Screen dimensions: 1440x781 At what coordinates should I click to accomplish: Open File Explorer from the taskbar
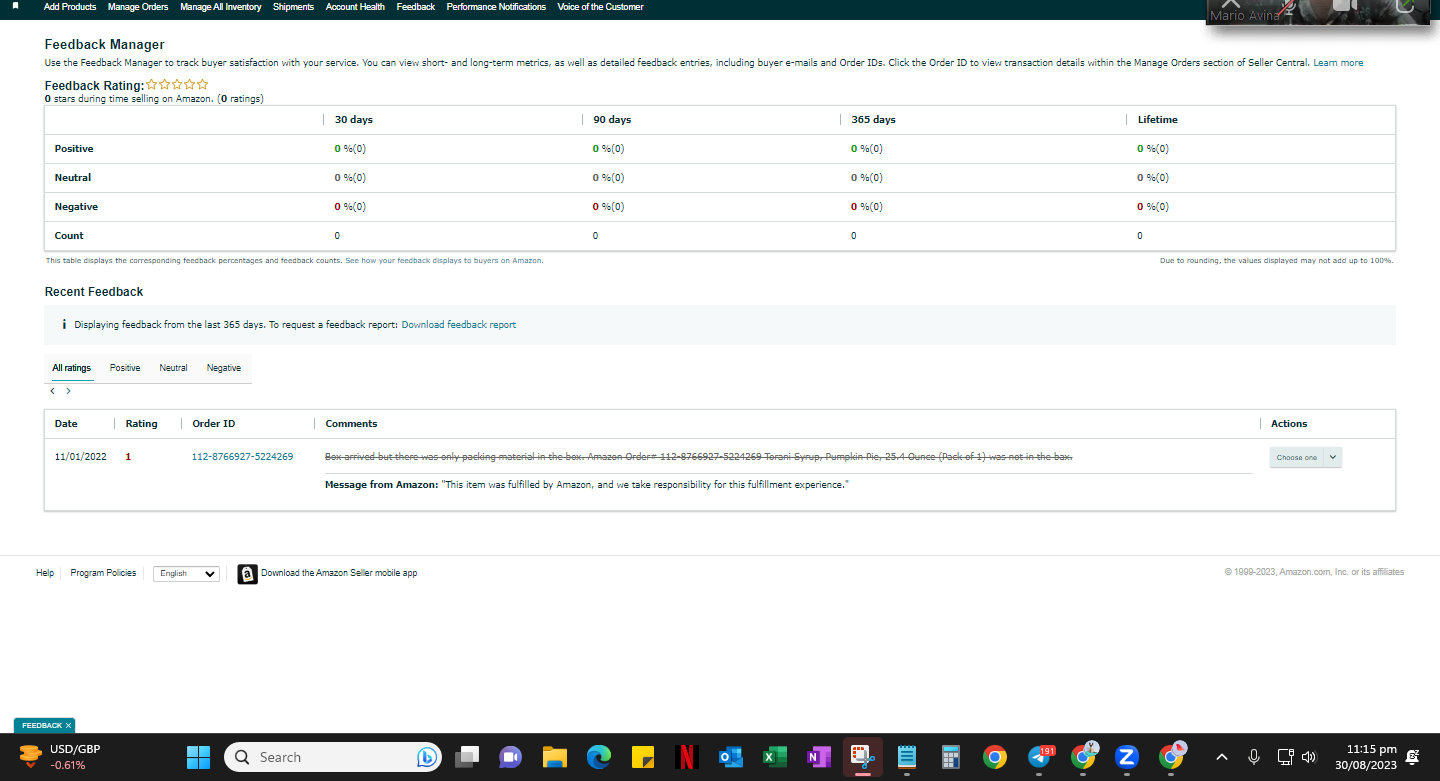(x=555, y=757)
